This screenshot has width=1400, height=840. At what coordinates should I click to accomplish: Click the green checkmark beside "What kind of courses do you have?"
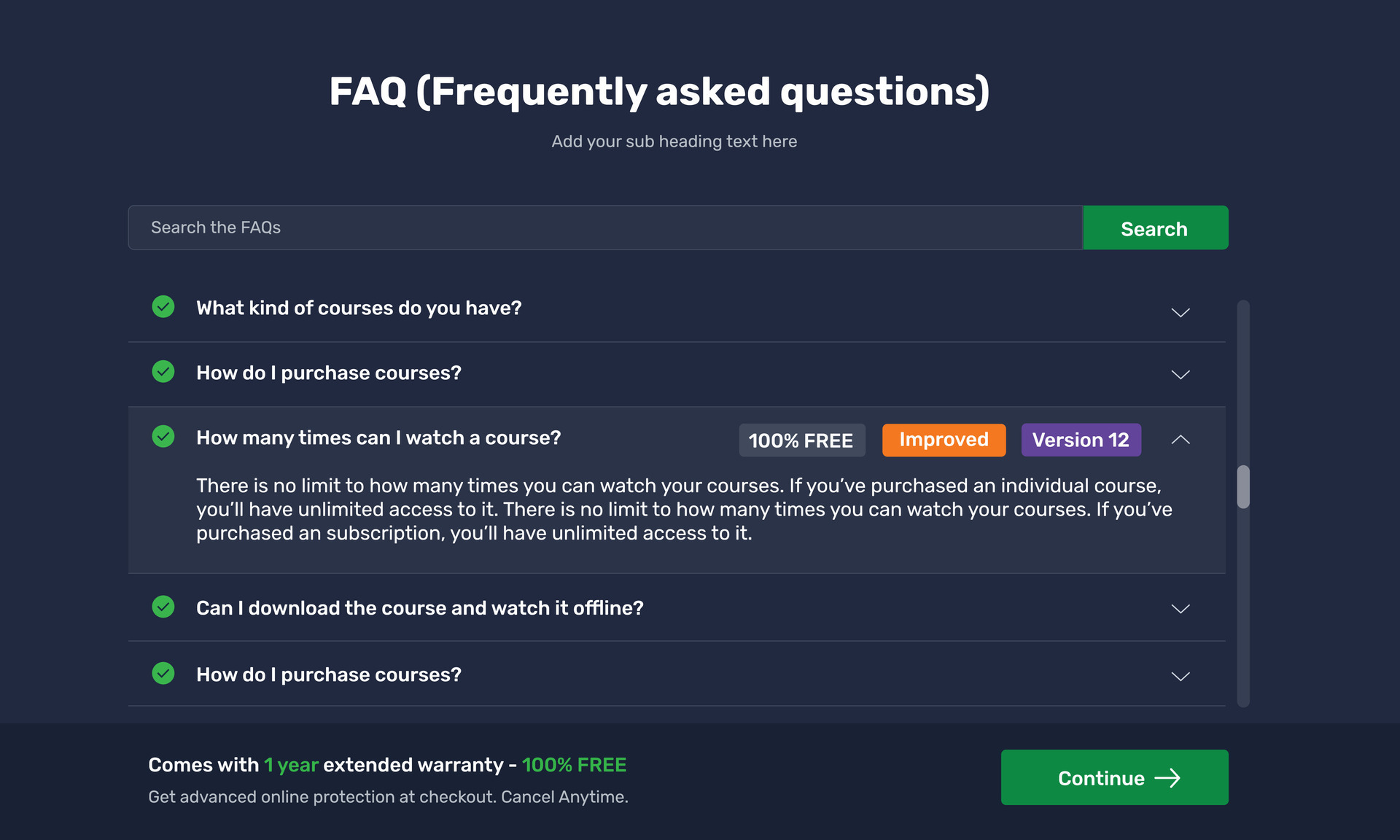pyautogui.click(x=163, y=307)
